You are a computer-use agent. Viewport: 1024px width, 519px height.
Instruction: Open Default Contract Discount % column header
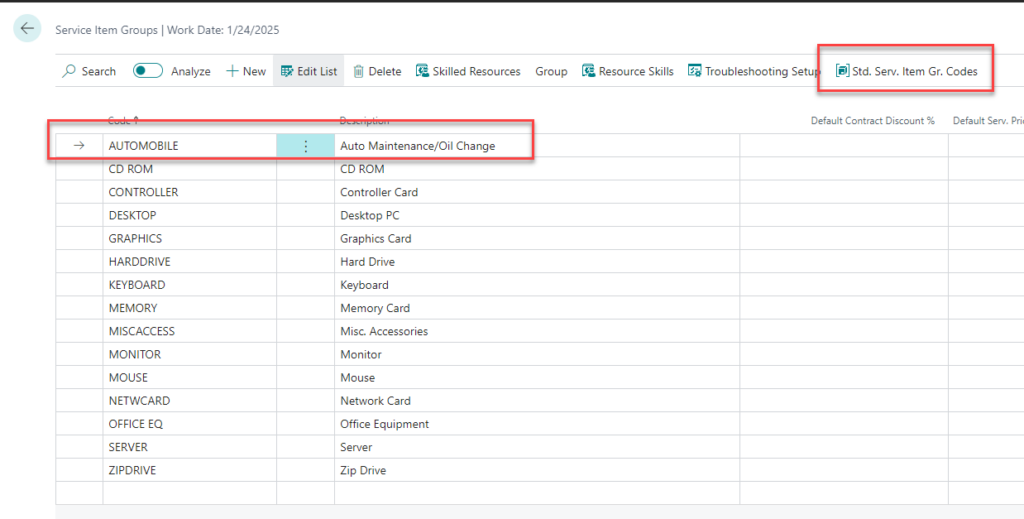pos(874,121)
